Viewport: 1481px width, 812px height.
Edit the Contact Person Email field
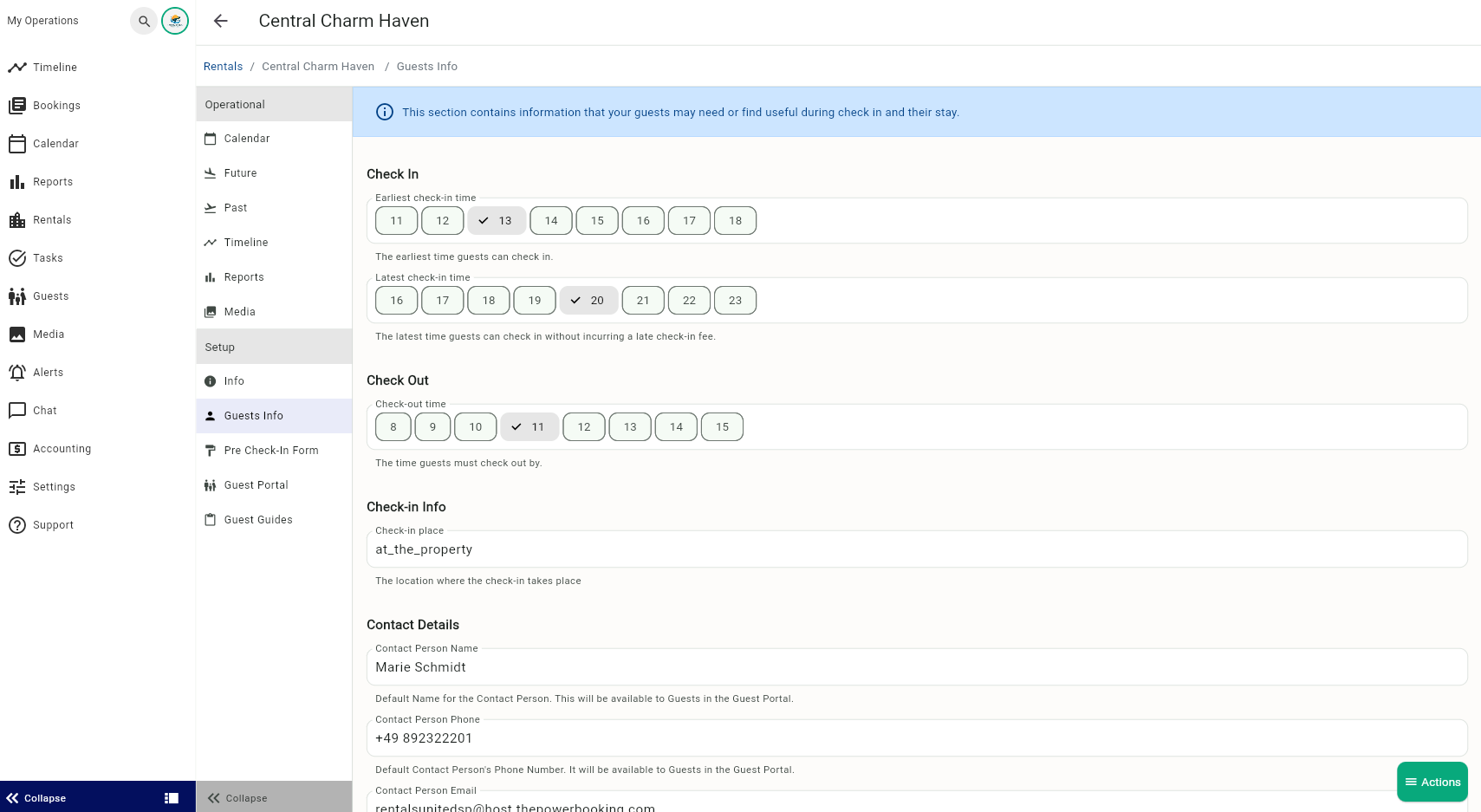[x=917, y=802]
